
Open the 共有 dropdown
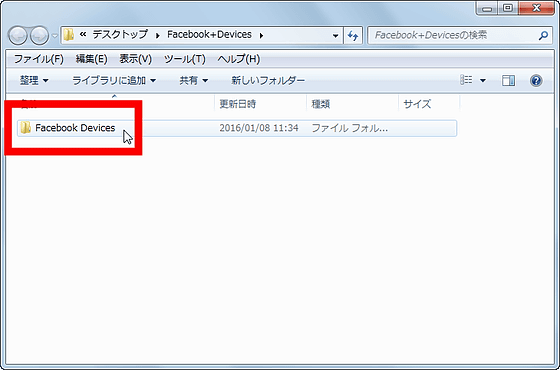point(194,81)
